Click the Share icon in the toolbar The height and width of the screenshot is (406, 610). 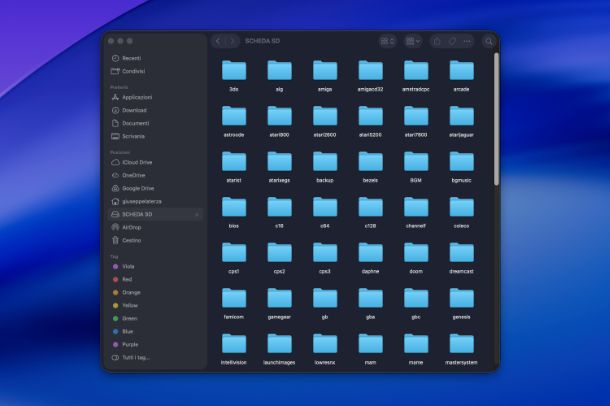click(x=437, y=41)
